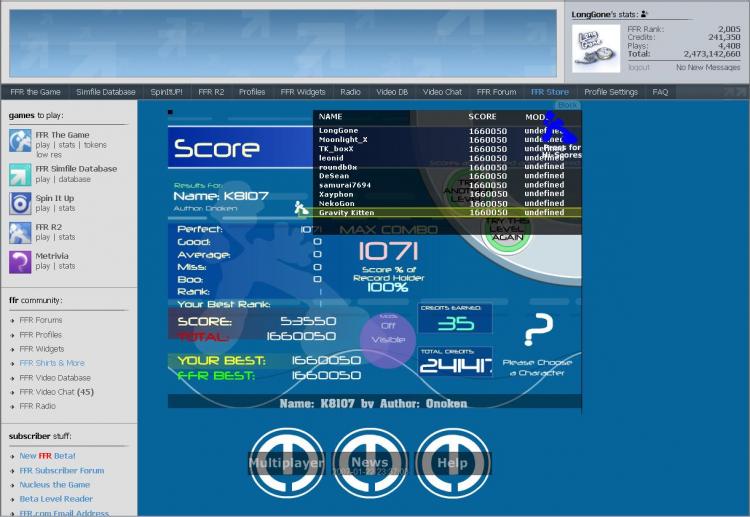Open the FFR Simfile Database icon

tap(20, 175)
